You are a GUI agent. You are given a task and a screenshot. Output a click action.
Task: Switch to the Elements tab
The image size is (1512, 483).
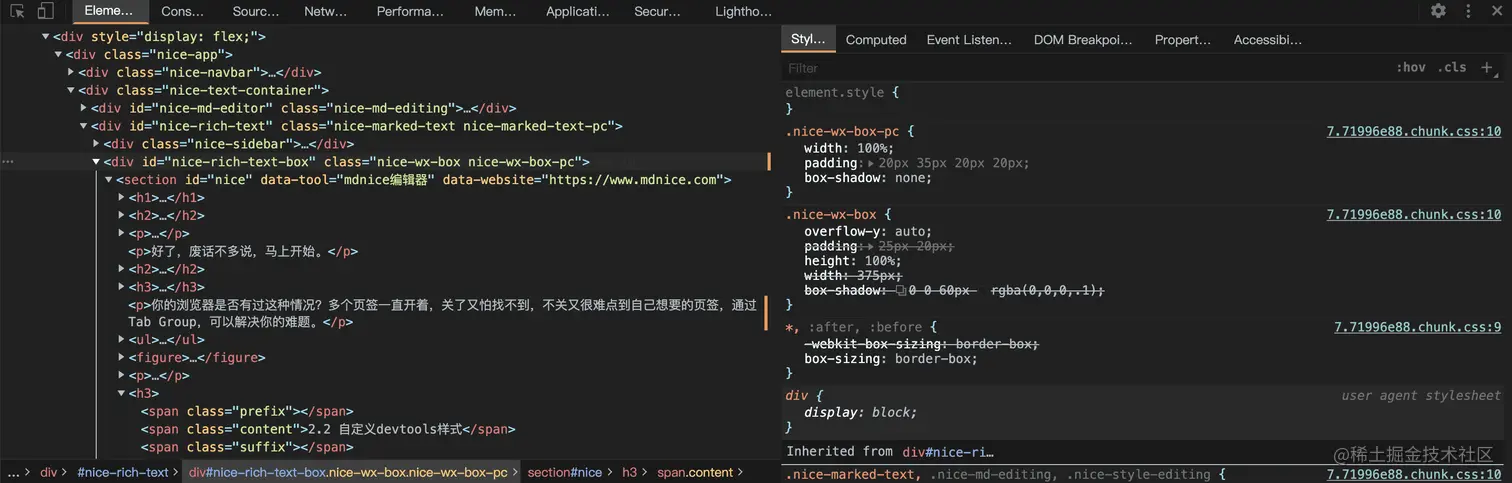click(x=110, y=11)
